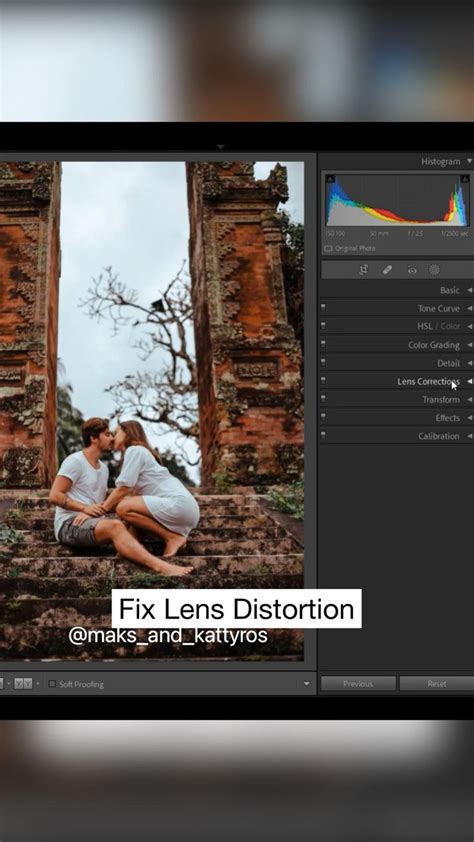Click the histogram graph area
The height and width of the screenshot is (842, 474).
click(x=397, y=200)
